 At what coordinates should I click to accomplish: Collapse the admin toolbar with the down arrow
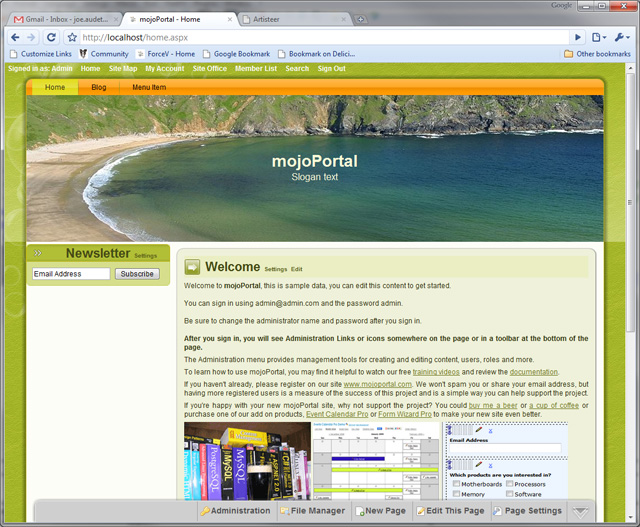click(580, 511)
